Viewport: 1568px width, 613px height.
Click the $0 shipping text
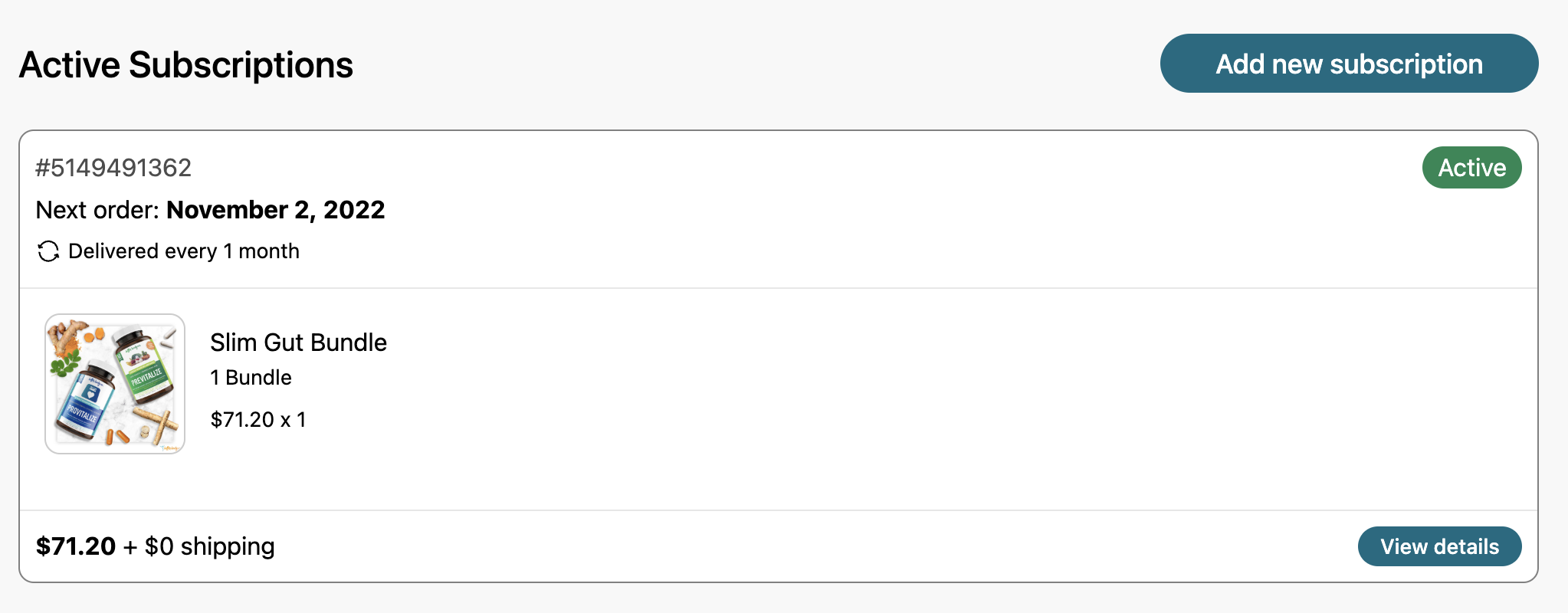pos(209,546)
